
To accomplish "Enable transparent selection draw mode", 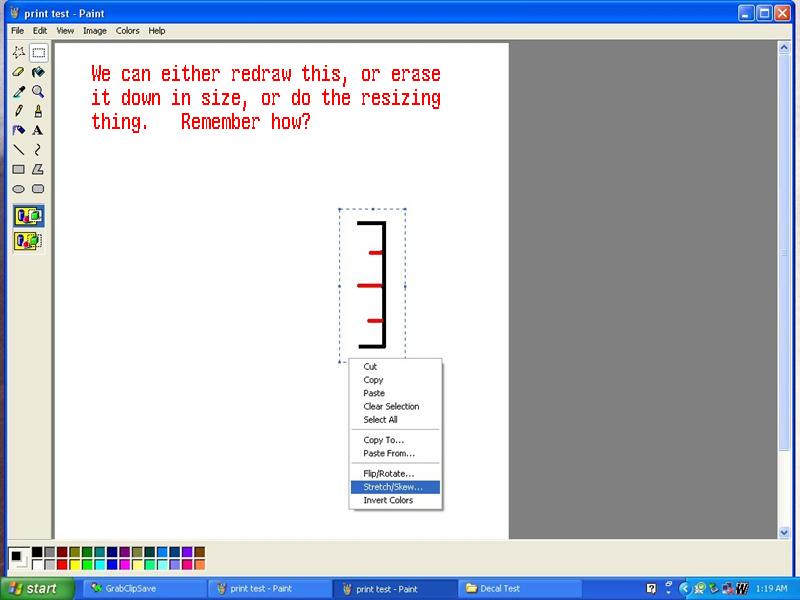I will (x=29, y=241).
